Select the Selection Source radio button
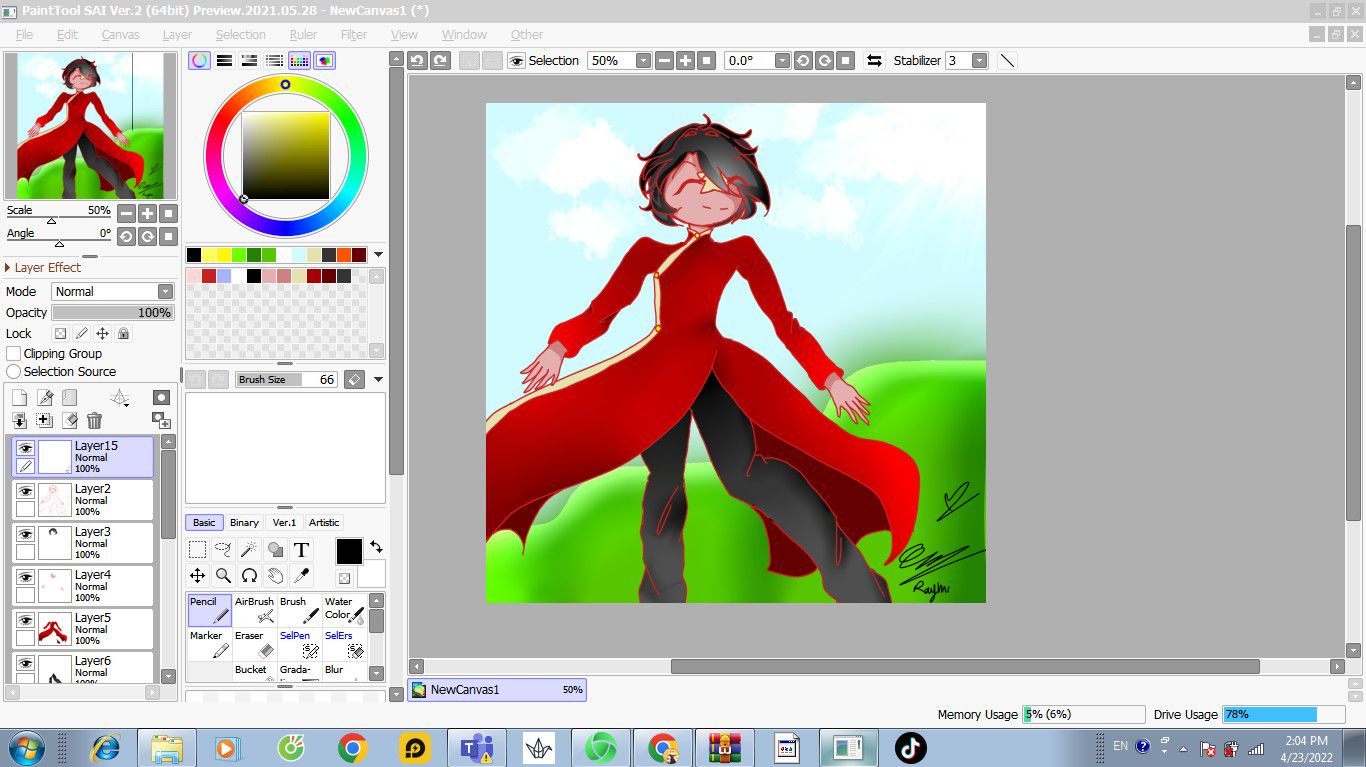The image size is (1366, 767). (14, 372)
